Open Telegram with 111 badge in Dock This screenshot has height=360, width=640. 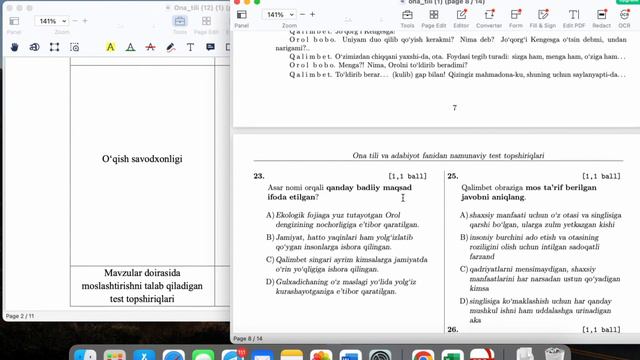click(233, 355)
